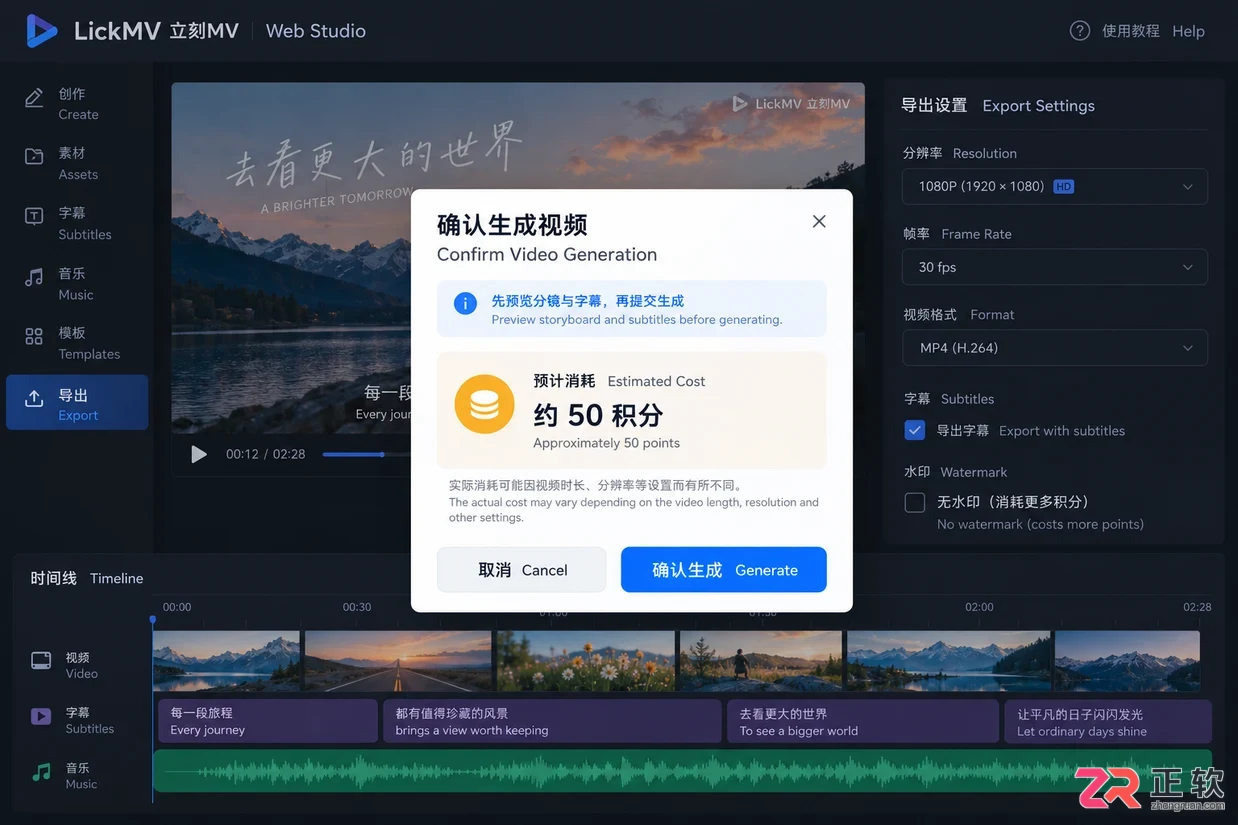Select the Export section in sidebar
This screenshot has height=825, width=1238.
click(77, 403)
